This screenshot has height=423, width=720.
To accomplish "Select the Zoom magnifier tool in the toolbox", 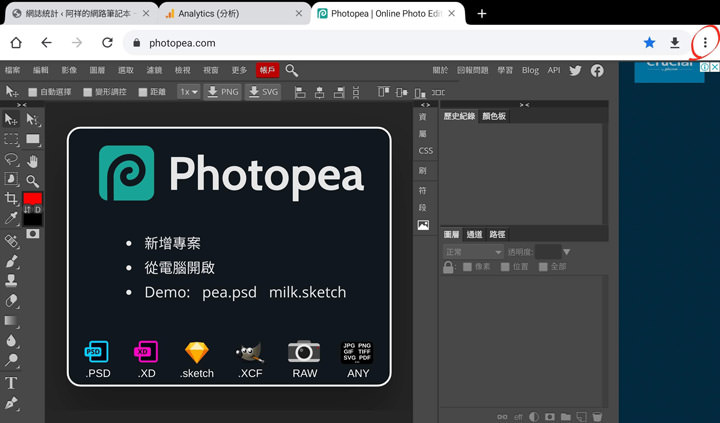I will point(32,181).
